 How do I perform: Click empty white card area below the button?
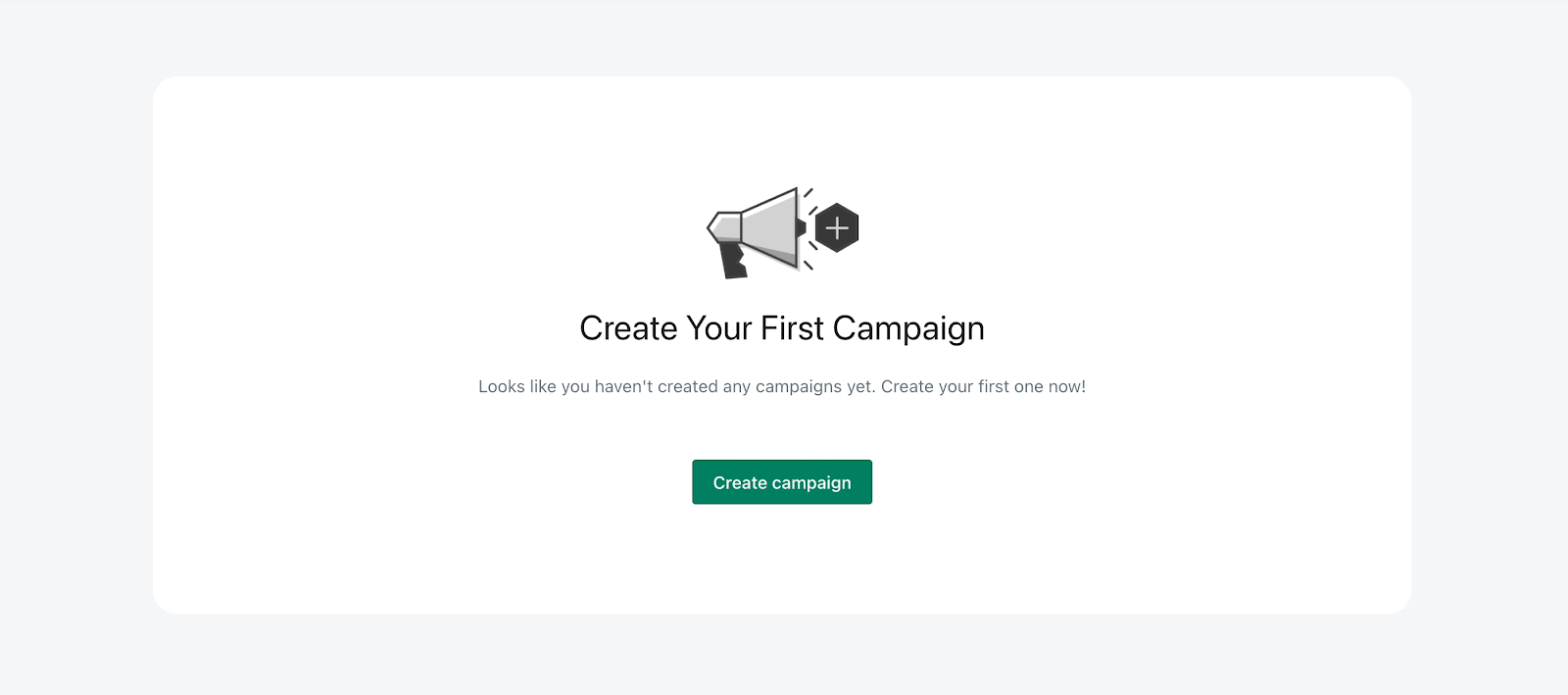click(x=782, y=564)
